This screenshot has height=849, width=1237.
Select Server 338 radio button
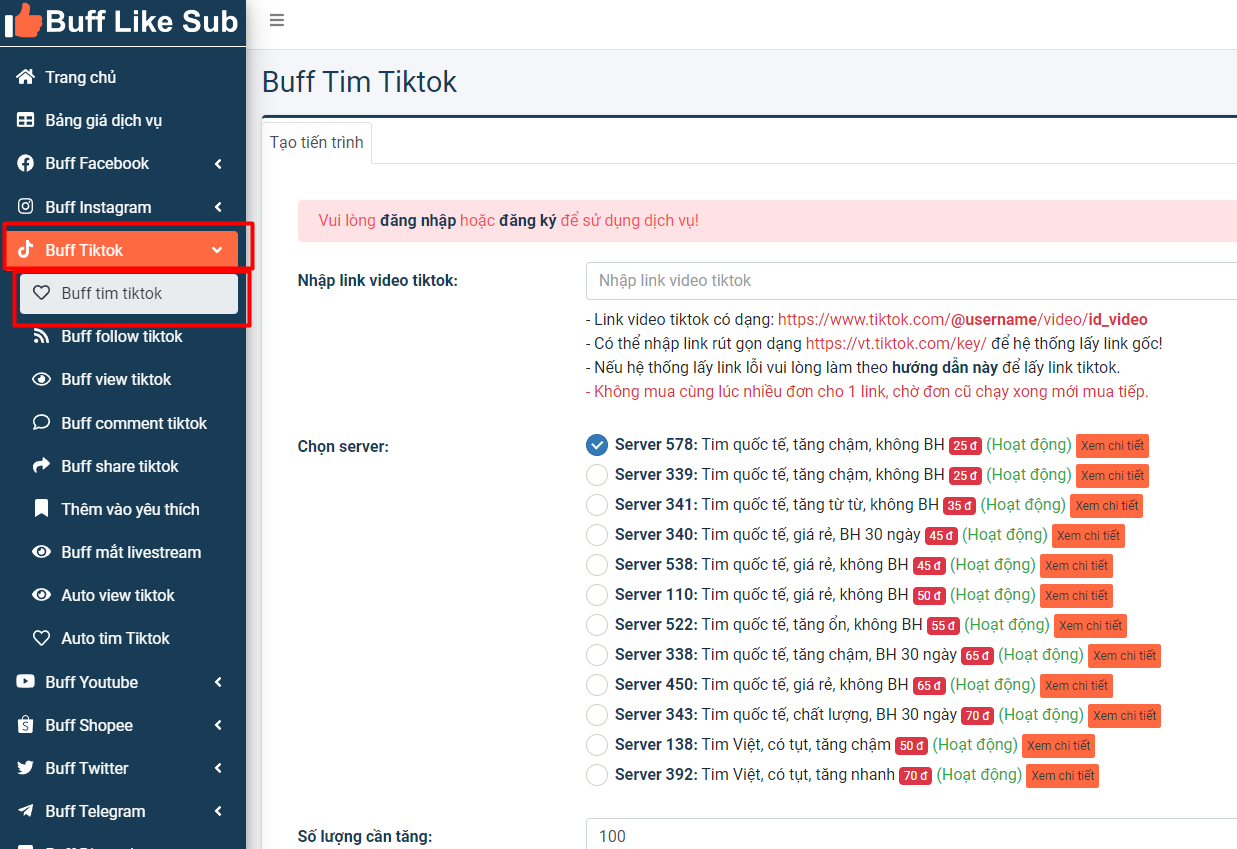pyautogui.click(x=597, y=655)
